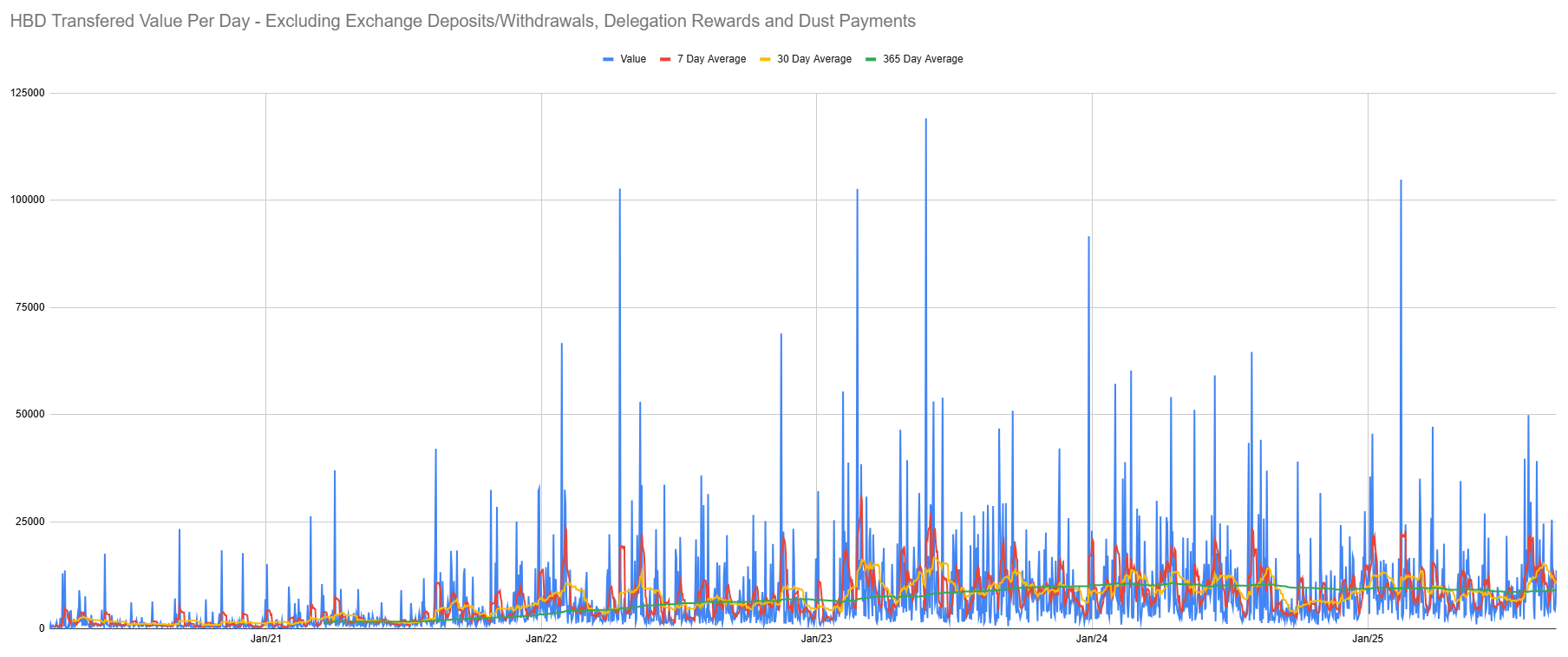Screen dimensions: 1568x657
Task: Toggle the Value series legend label
Action: [633, 59]
